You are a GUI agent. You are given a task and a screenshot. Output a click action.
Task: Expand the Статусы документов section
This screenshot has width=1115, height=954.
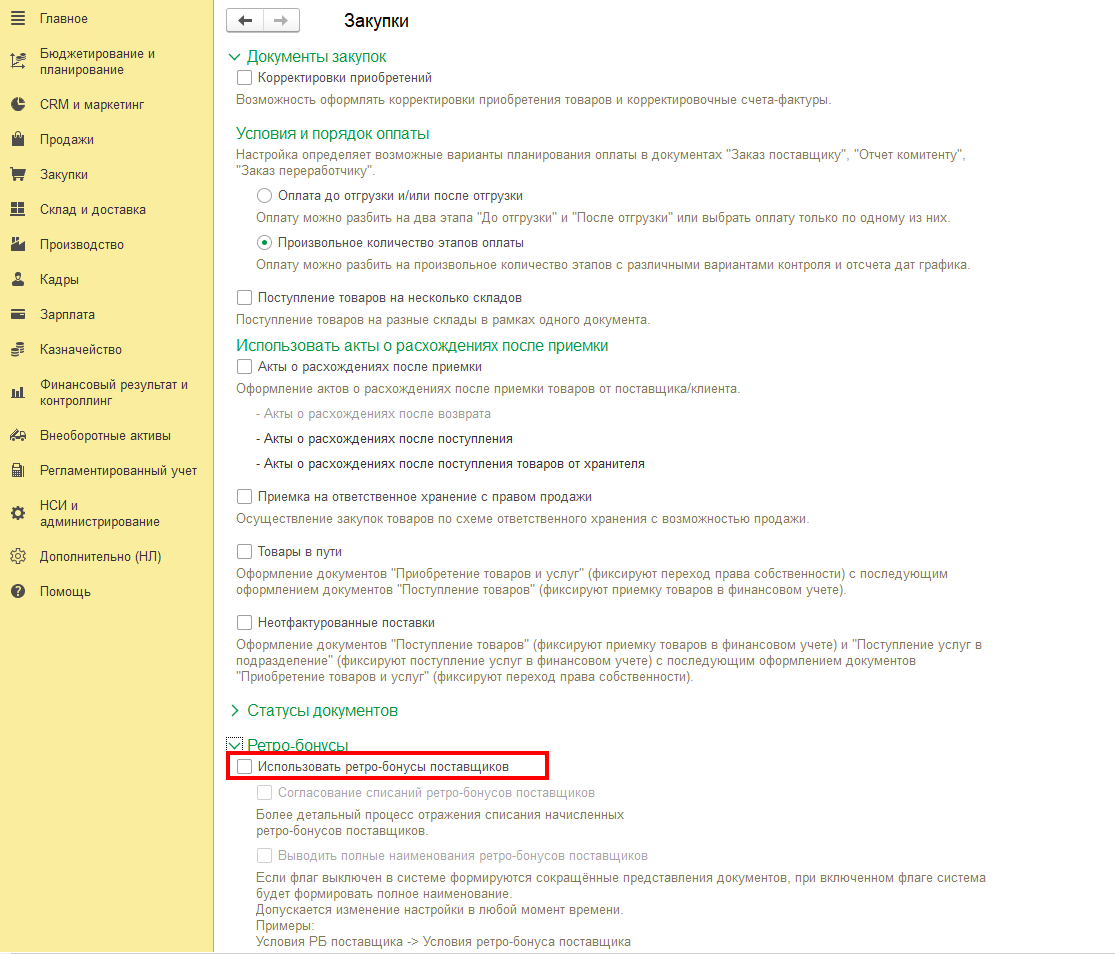point(235,710)
